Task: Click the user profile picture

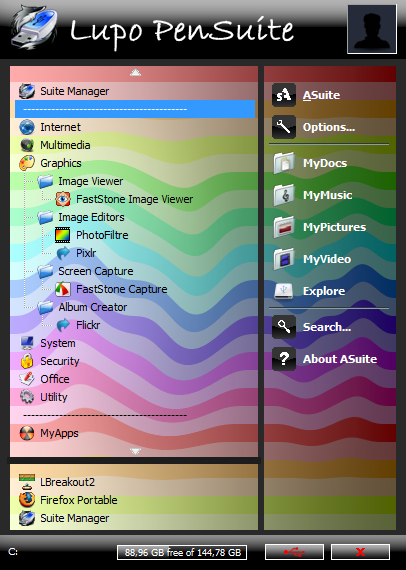Action: 372,29
